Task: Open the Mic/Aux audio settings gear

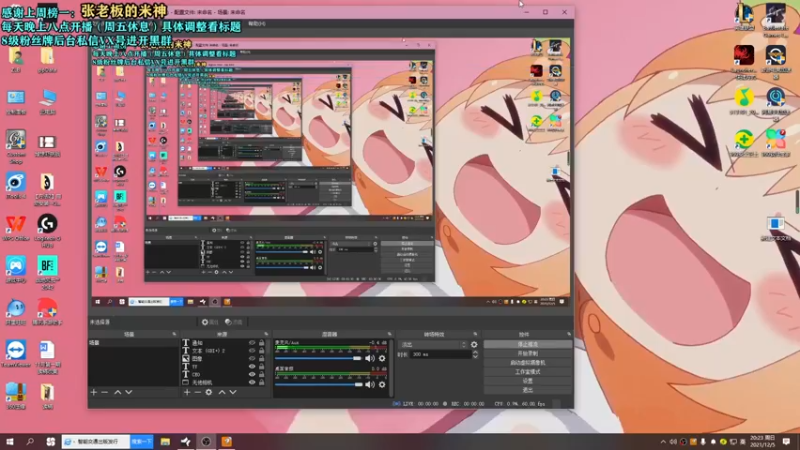Action: click(x=382, y=358)
